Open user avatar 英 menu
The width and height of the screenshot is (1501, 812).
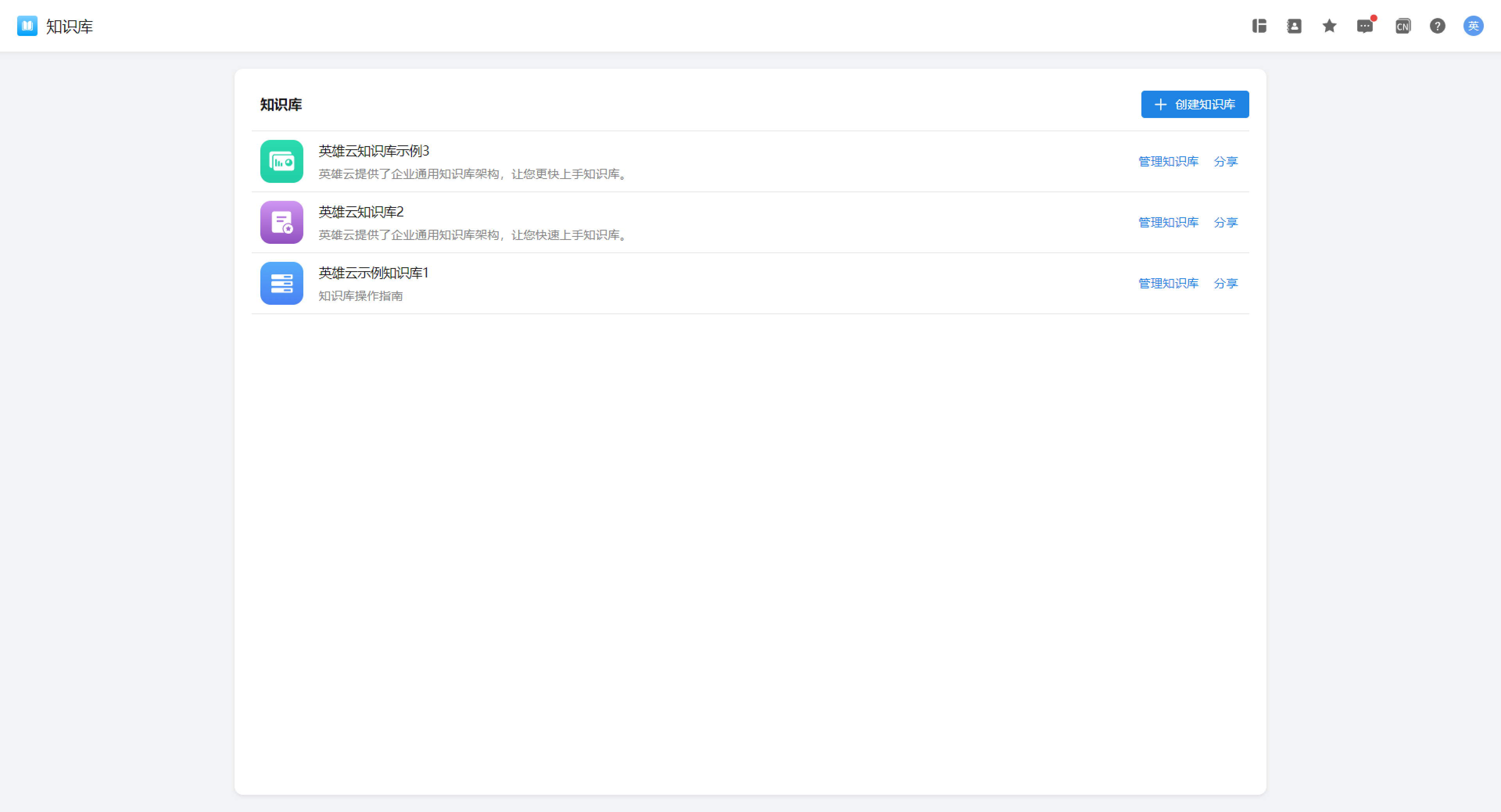1474,26
